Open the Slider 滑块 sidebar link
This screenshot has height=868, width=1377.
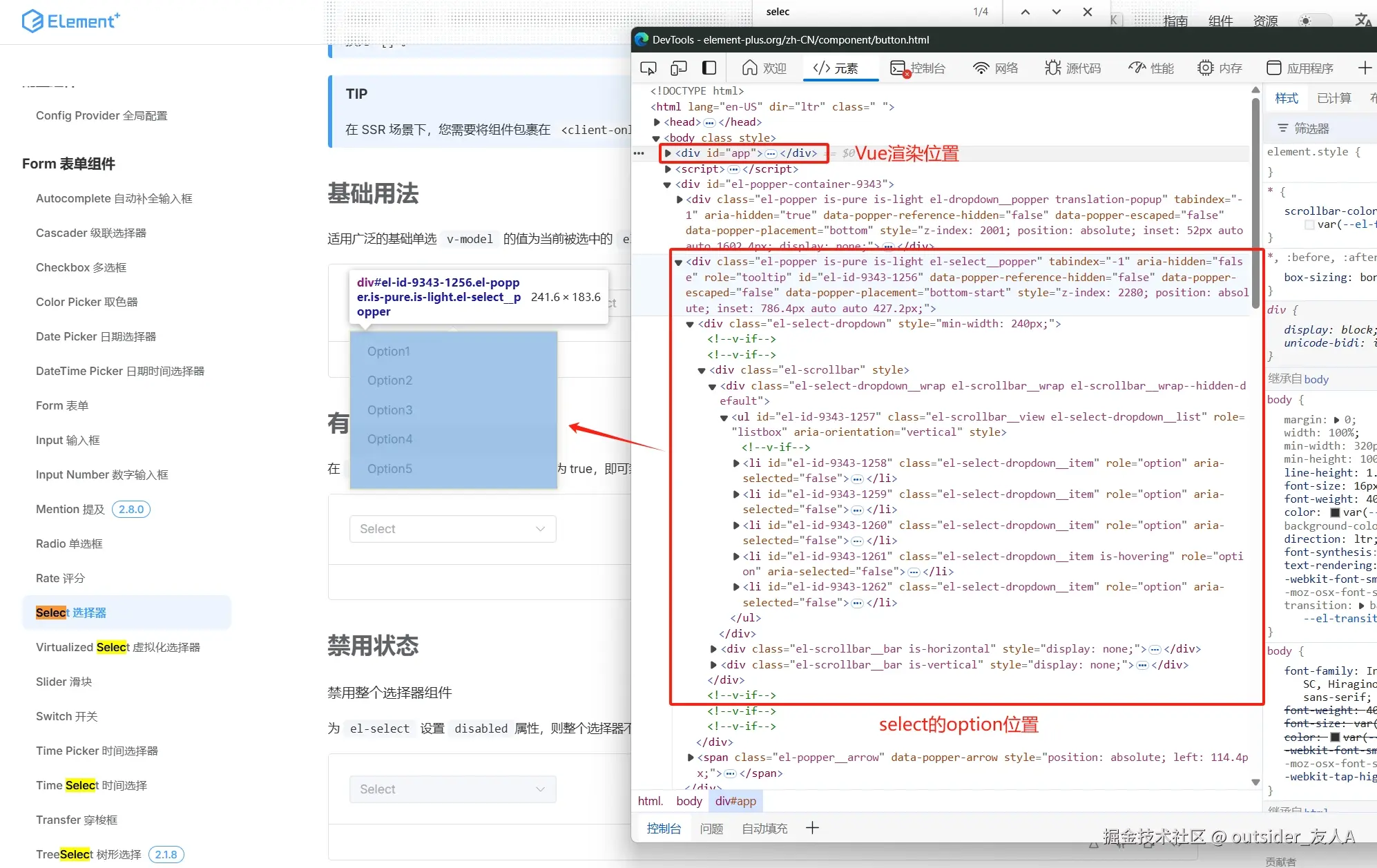[64, 682]
